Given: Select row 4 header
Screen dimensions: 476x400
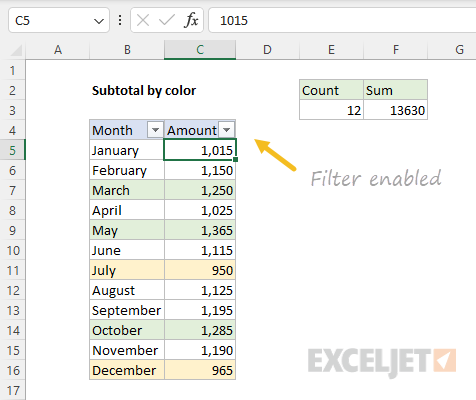Looking at the screenshot, I should click(x=13, y=130).
